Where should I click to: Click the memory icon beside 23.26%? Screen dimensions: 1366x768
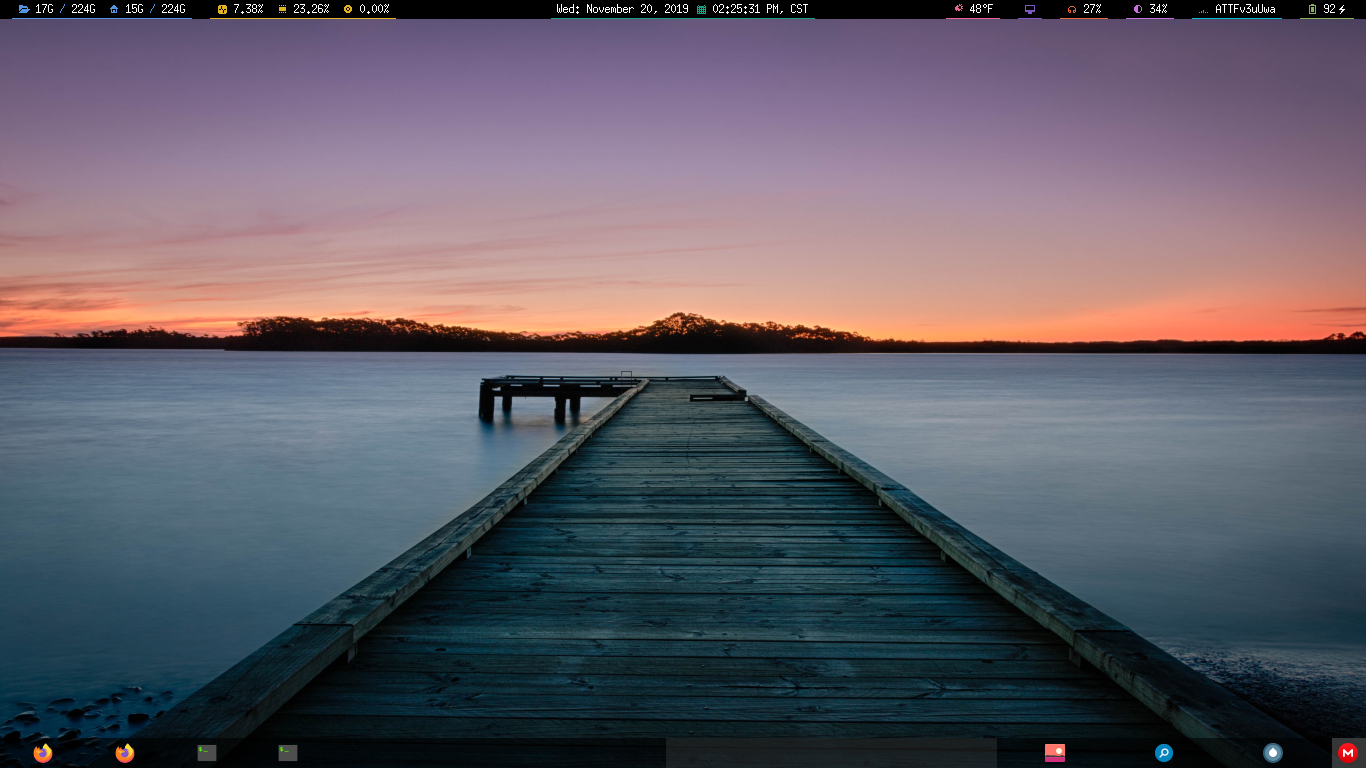click(x=282, y=9)
